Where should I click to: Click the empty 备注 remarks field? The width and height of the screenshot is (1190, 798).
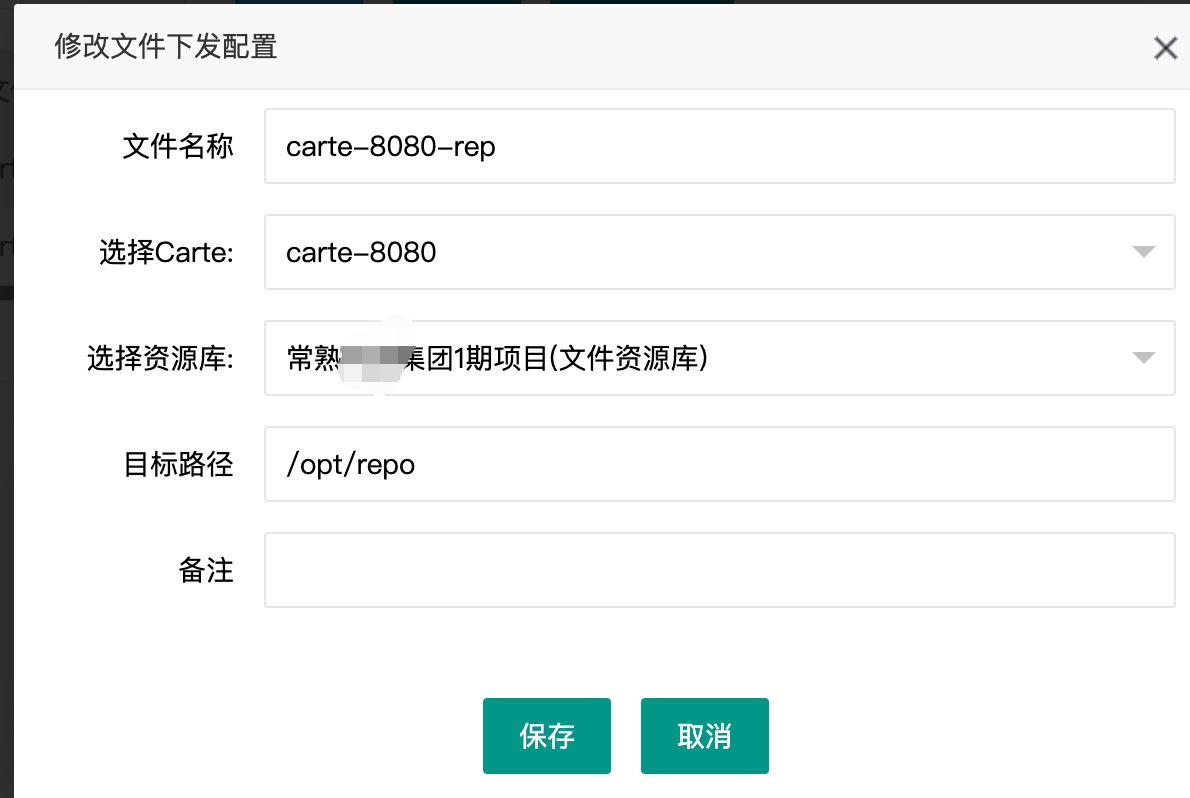click(x=719, y=570)
